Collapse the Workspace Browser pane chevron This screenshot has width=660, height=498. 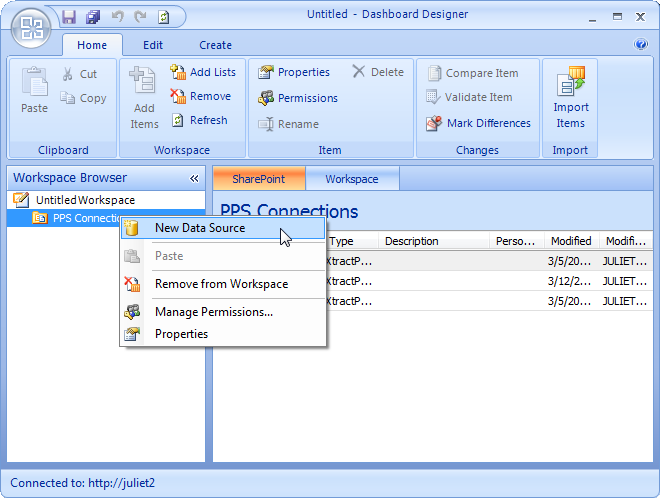pyautogui.click(x=194, y=178)
